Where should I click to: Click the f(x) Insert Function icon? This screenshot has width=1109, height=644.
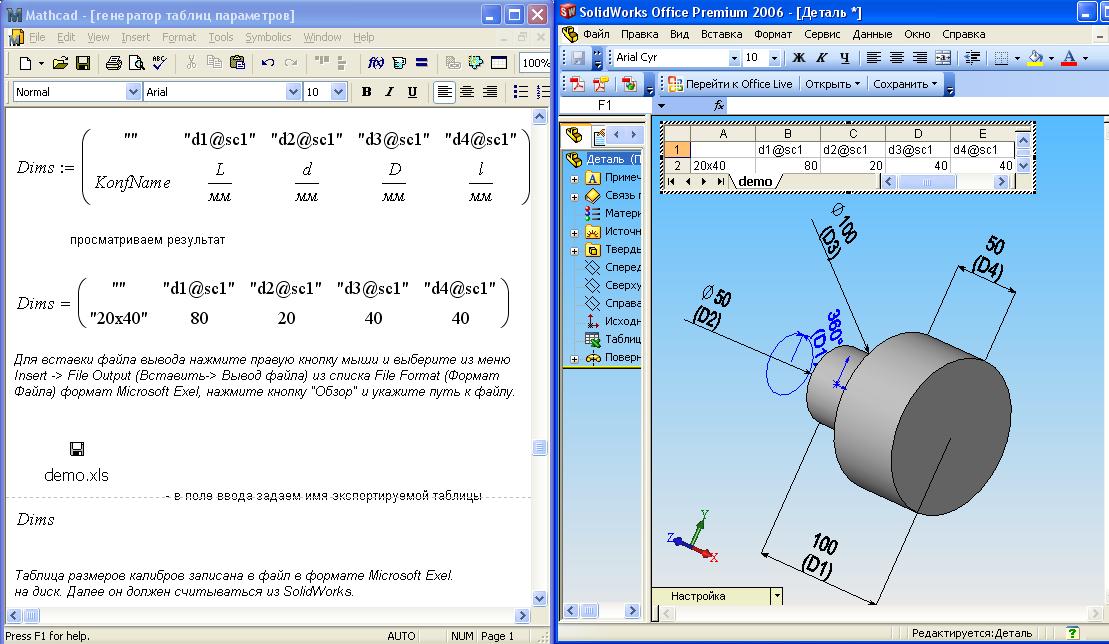tap(376, 63)
